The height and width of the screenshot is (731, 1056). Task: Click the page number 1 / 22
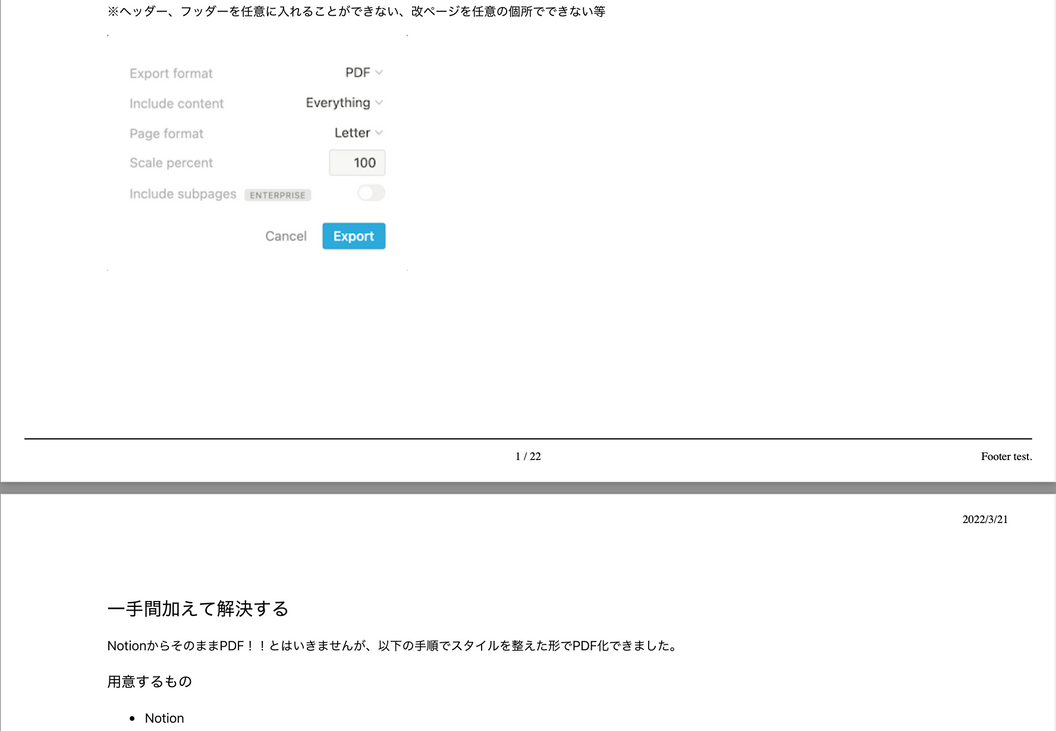point(528,456)
